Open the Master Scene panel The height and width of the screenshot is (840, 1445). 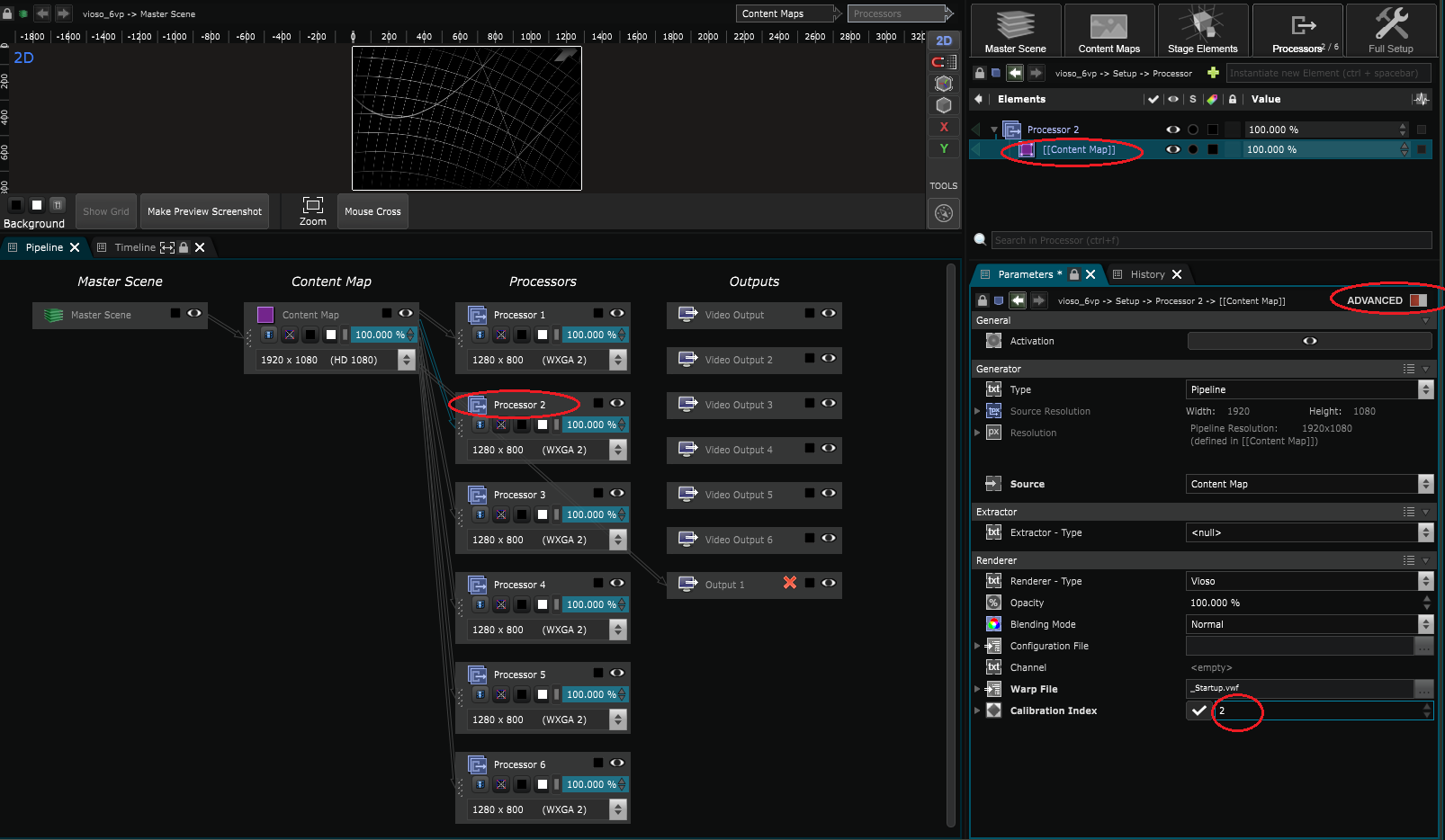click(1015, 30)
